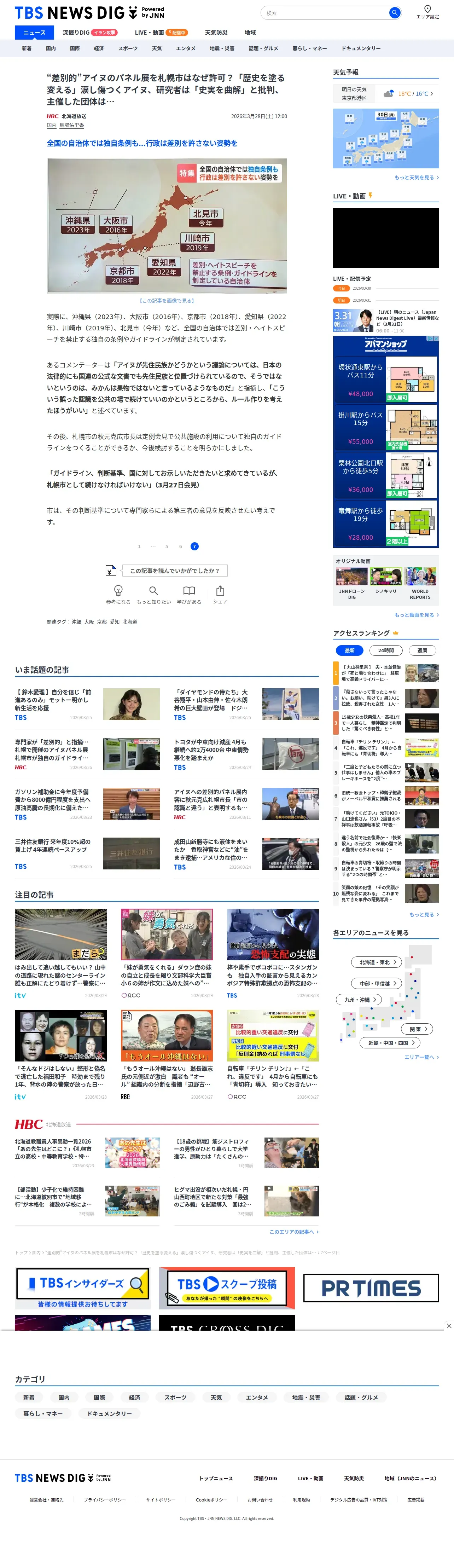Open the エリア一覧へ link
454x1568 pixels.
point(422,1057)
